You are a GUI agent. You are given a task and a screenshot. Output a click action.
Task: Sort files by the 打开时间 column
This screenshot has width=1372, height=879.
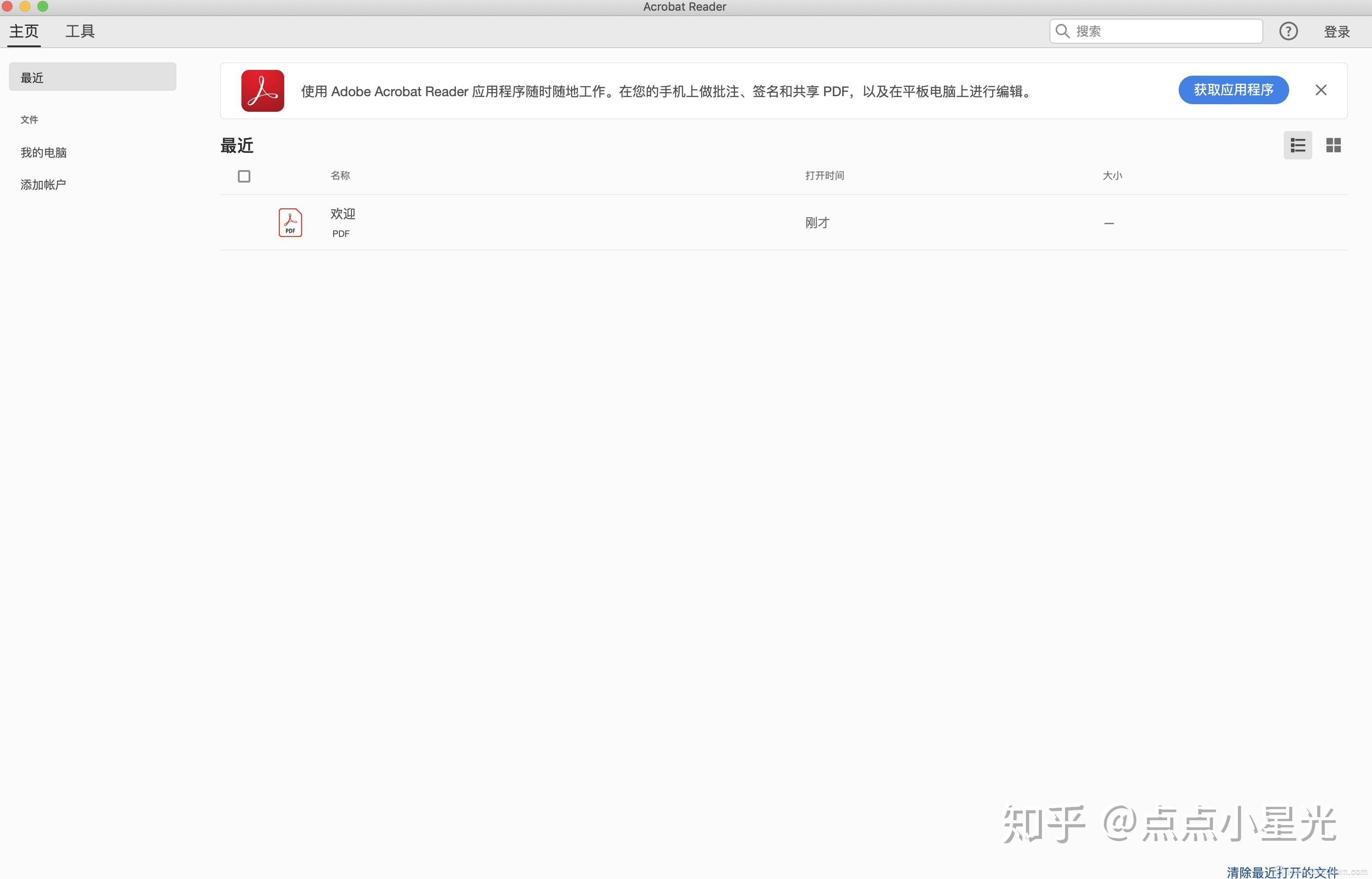click(x=824, y=175)
